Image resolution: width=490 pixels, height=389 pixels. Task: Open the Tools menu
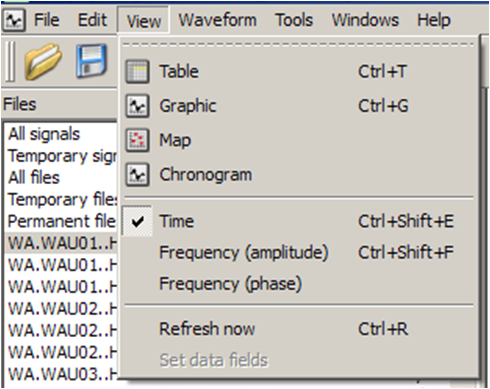(x=294, y=20)
